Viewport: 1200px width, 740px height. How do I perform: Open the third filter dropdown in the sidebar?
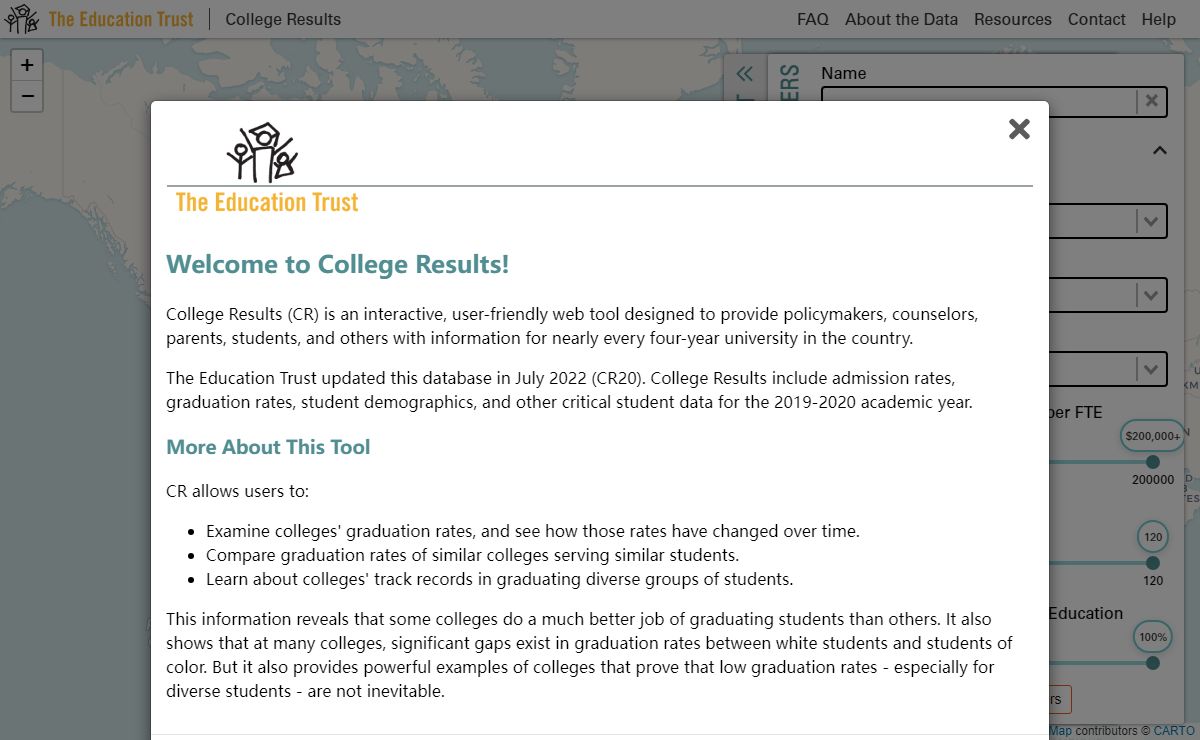(1152, 368)
